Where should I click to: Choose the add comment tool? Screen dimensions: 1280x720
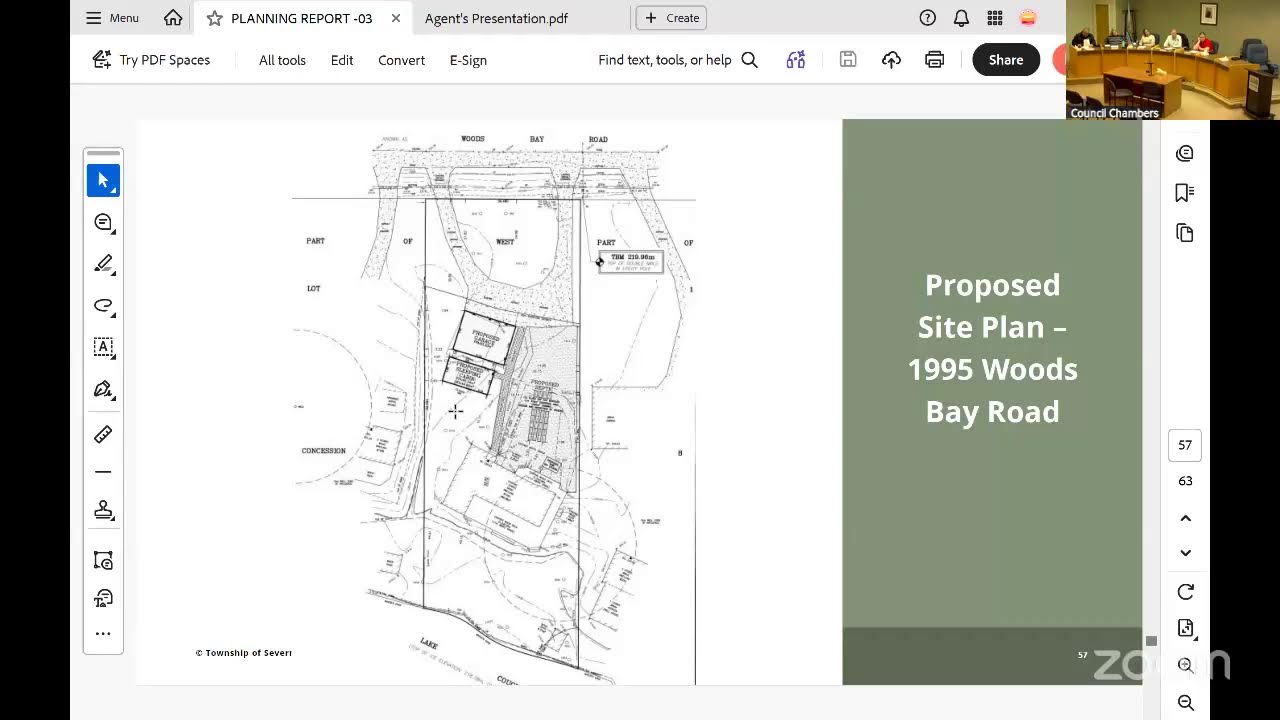(x=103, y=222)
